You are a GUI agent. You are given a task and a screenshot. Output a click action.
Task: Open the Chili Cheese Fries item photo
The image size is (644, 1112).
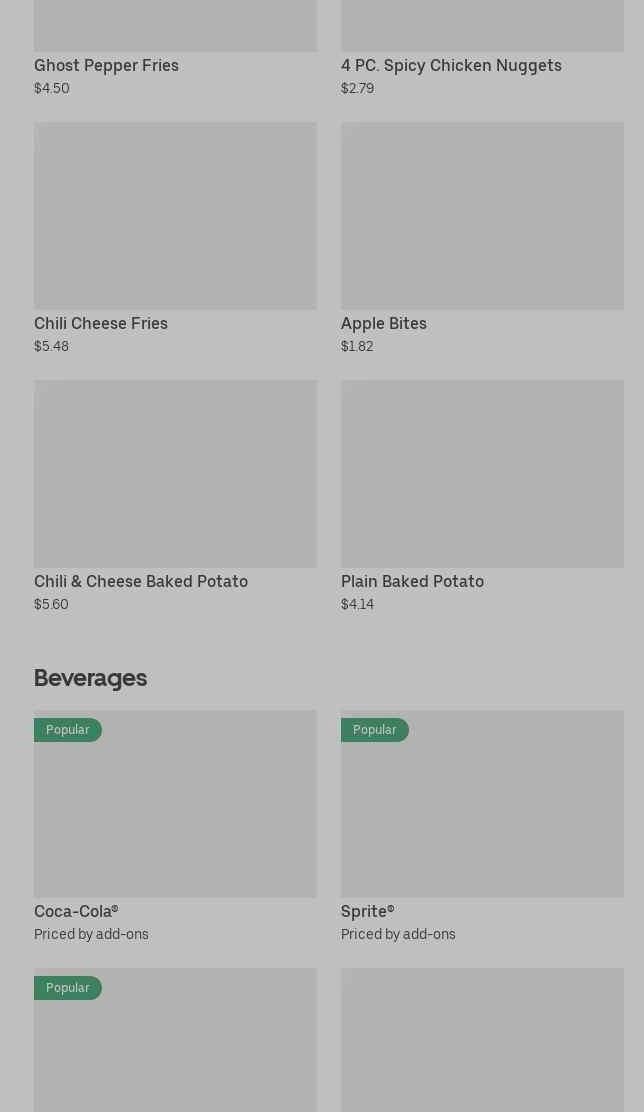(x=175, y=215)
